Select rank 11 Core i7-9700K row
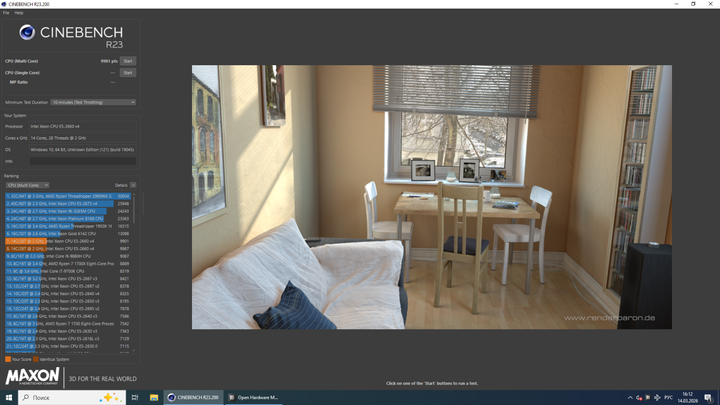Screen dimensions: 720x405 [68, 271]
